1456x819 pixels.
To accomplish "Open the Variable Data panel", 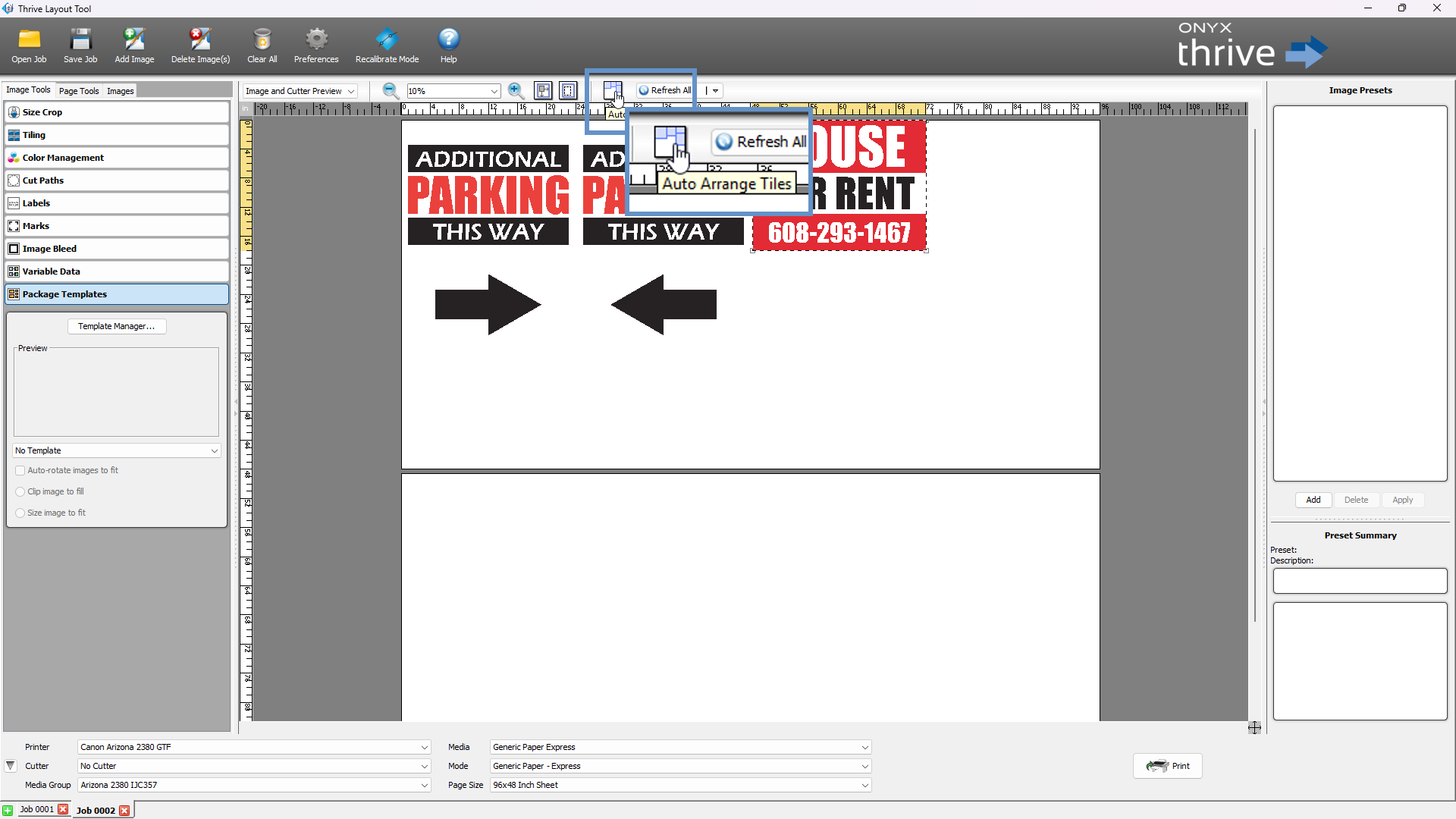I will click(x=117, y=271).
